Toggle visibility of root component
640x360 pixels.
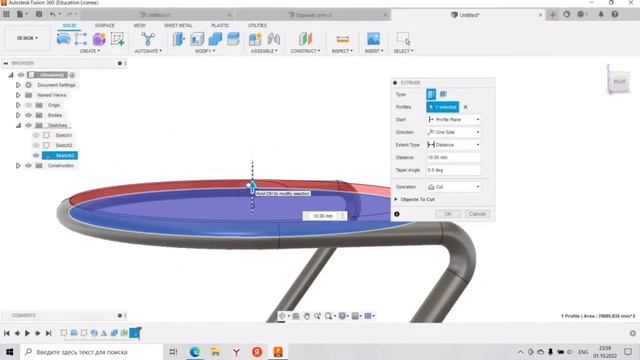coord(21,75)
